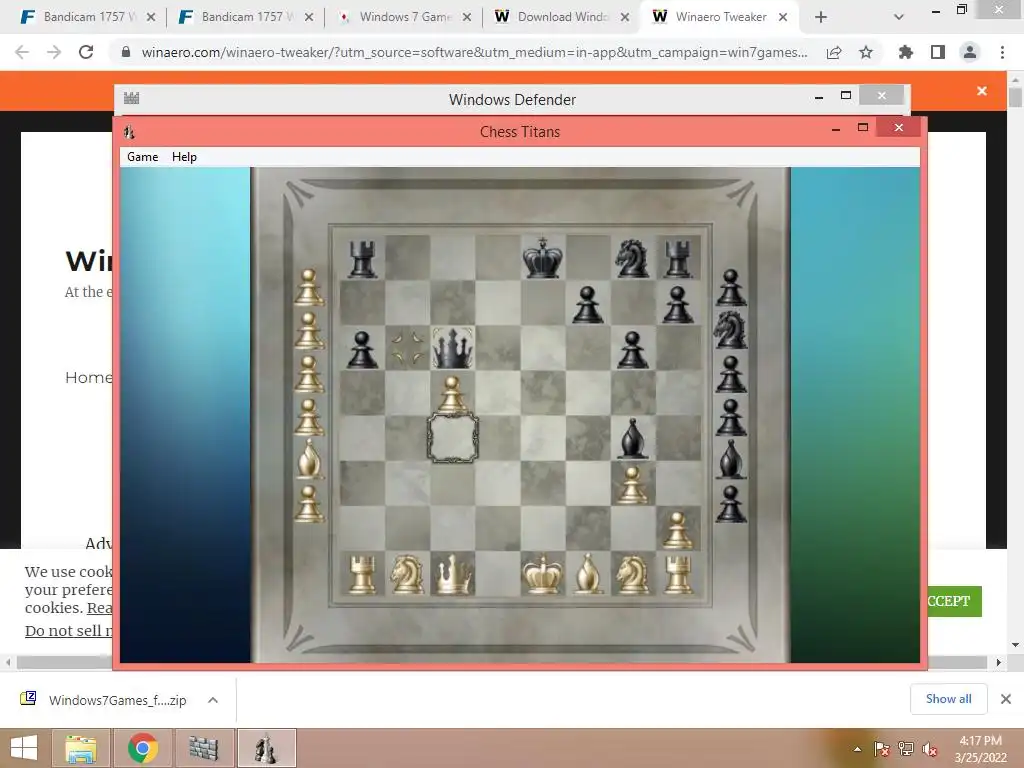The height and width of the screenshot is (768, 1024).
Task: Open the taskbar clock and date
Action: click(980, 749)
